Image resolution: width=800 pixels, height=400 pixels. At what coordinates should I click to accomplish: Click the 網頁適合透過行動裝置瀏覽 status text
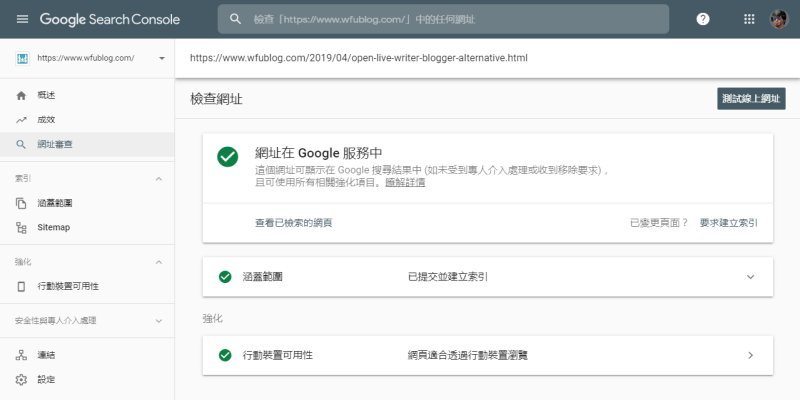coord(468,355)
